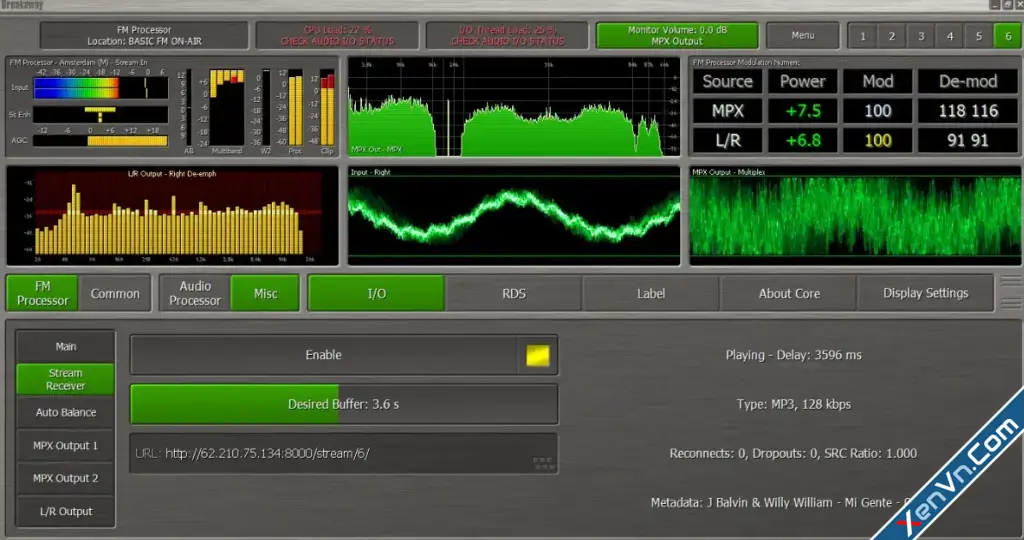Select Stream Receiver in the side list

pos(65,379)
